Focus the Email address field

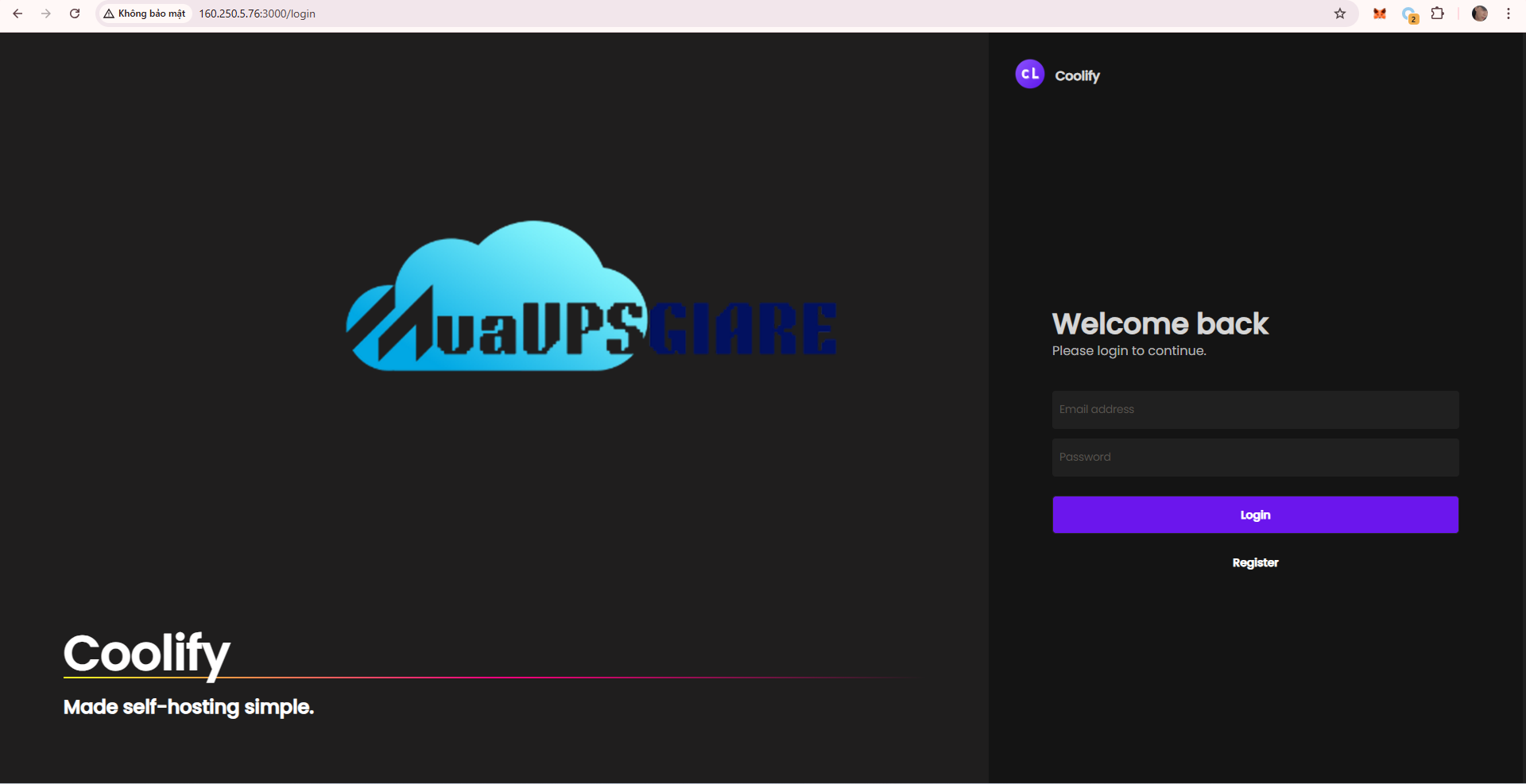1255,410
